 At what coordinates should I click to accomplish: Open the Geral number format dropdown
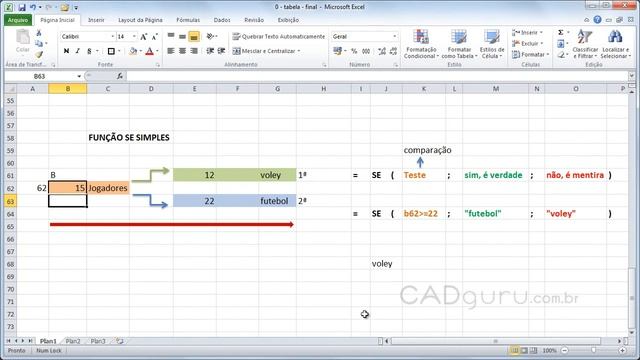(x=394, y=37)
